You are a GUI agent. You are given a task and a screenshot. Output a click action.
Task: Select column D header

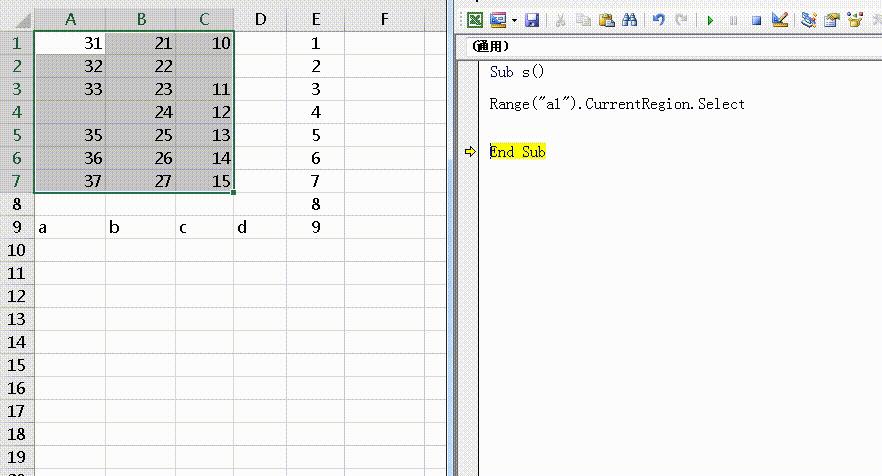(x=260, y=20)
